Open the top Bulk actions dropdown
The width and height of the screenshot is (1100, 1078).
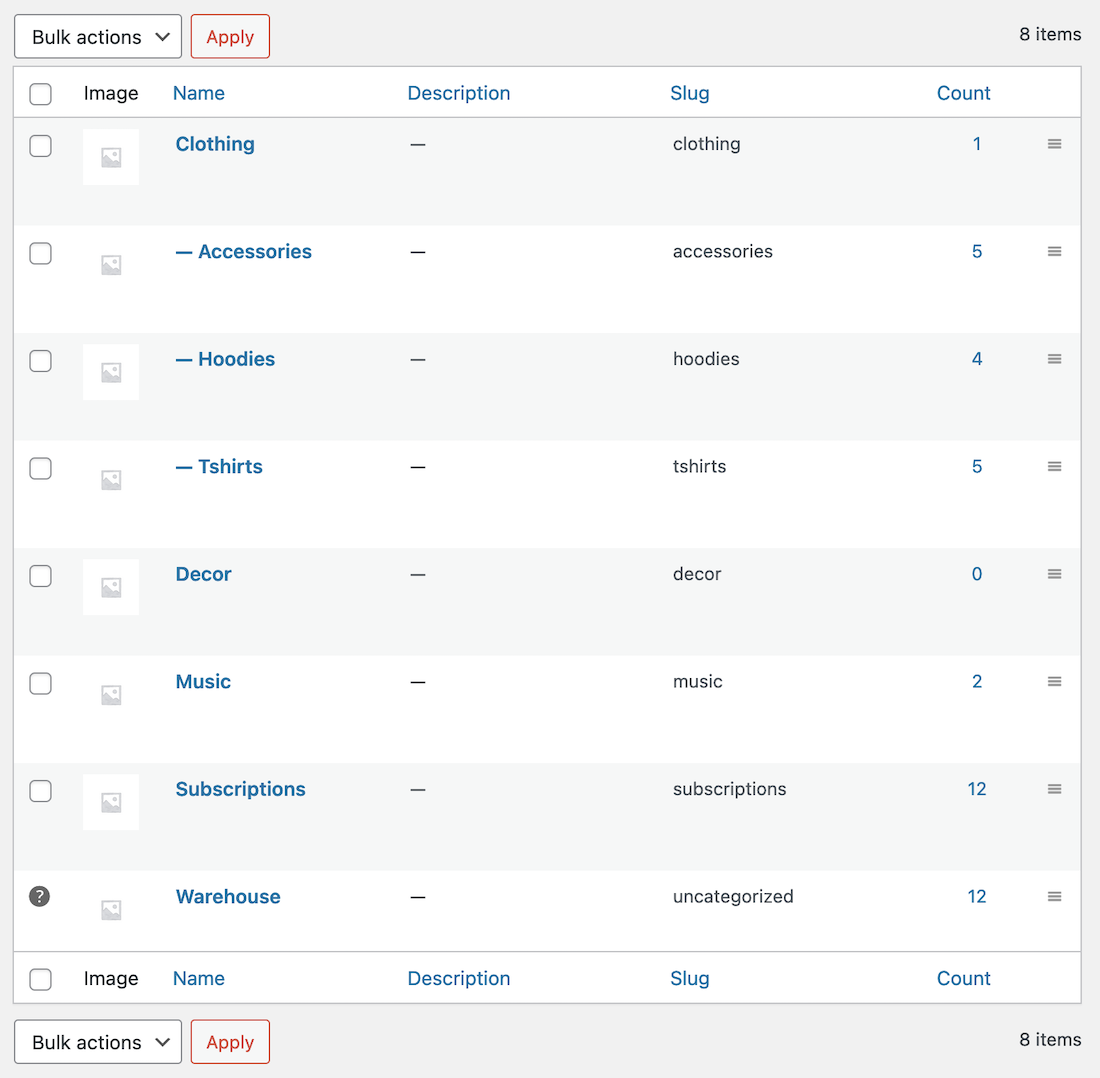tap(98, 37)
